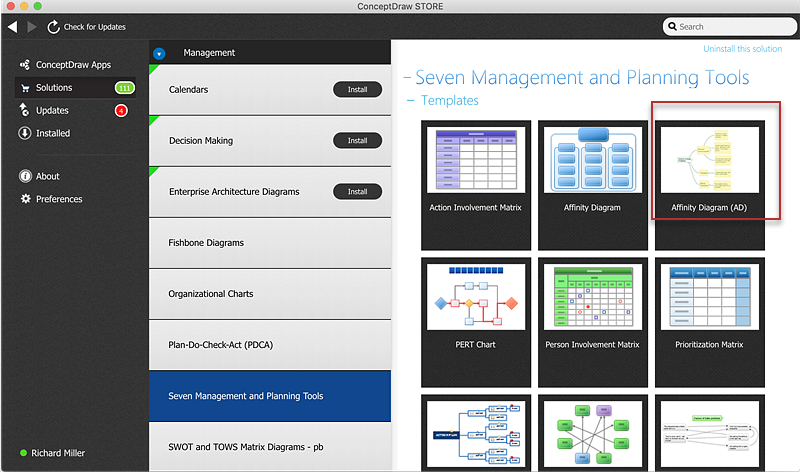Select Fishbone Diagrams solution
The height and width of the screenshot is (472, 800).
click(x=270, y=243)
